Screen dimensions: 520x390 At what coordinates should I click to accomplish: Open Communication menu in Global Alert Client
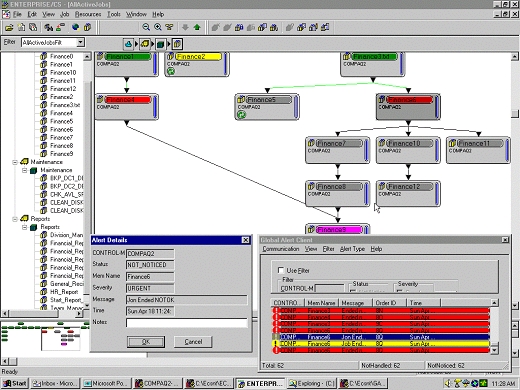coord(281,249)
